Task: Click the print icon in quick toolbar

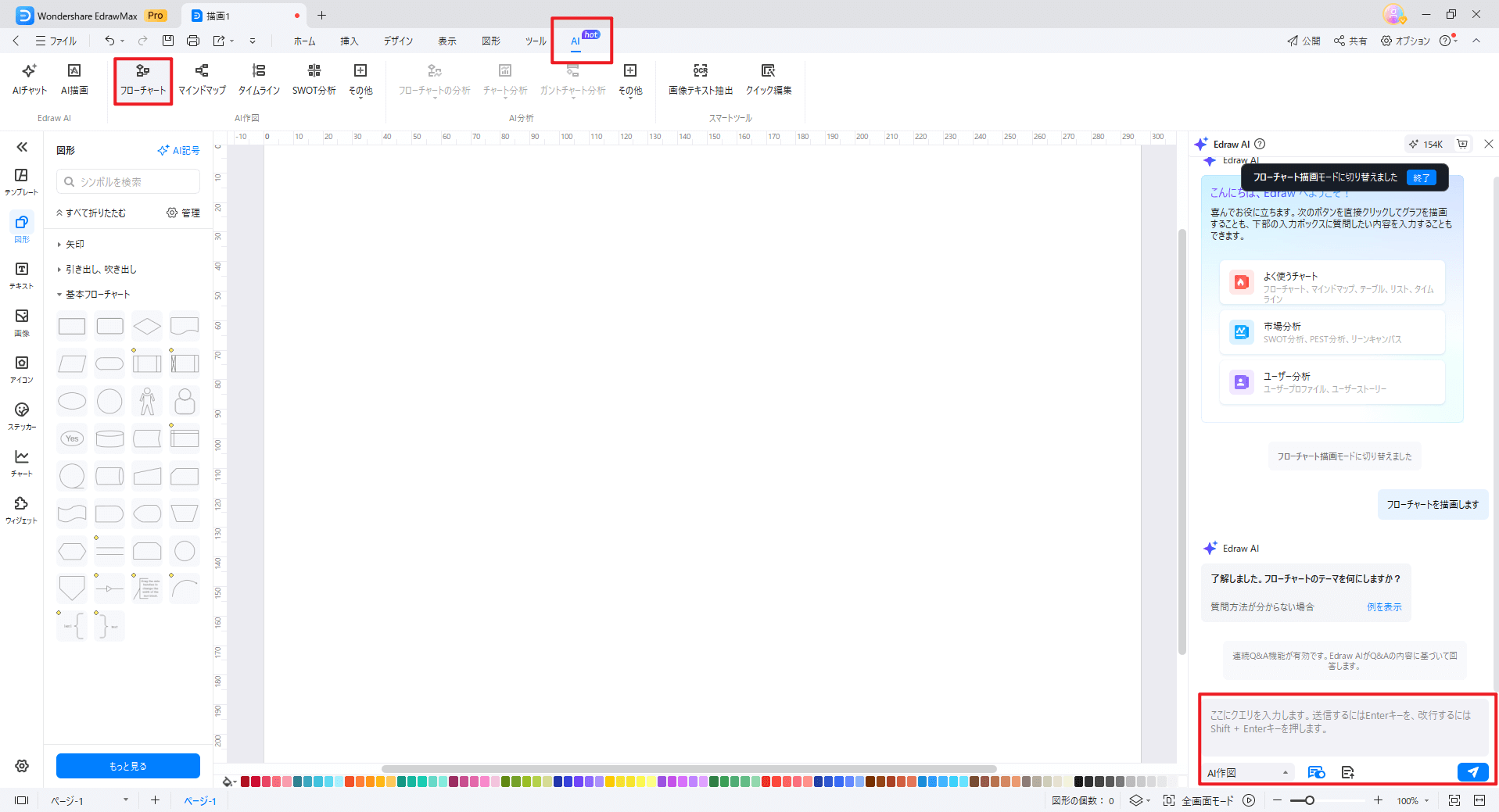Action: click(193, 41)
